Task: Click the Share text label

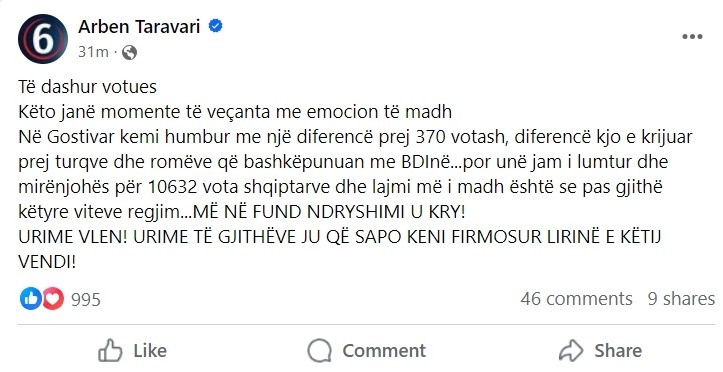Action: coord(618,351)
